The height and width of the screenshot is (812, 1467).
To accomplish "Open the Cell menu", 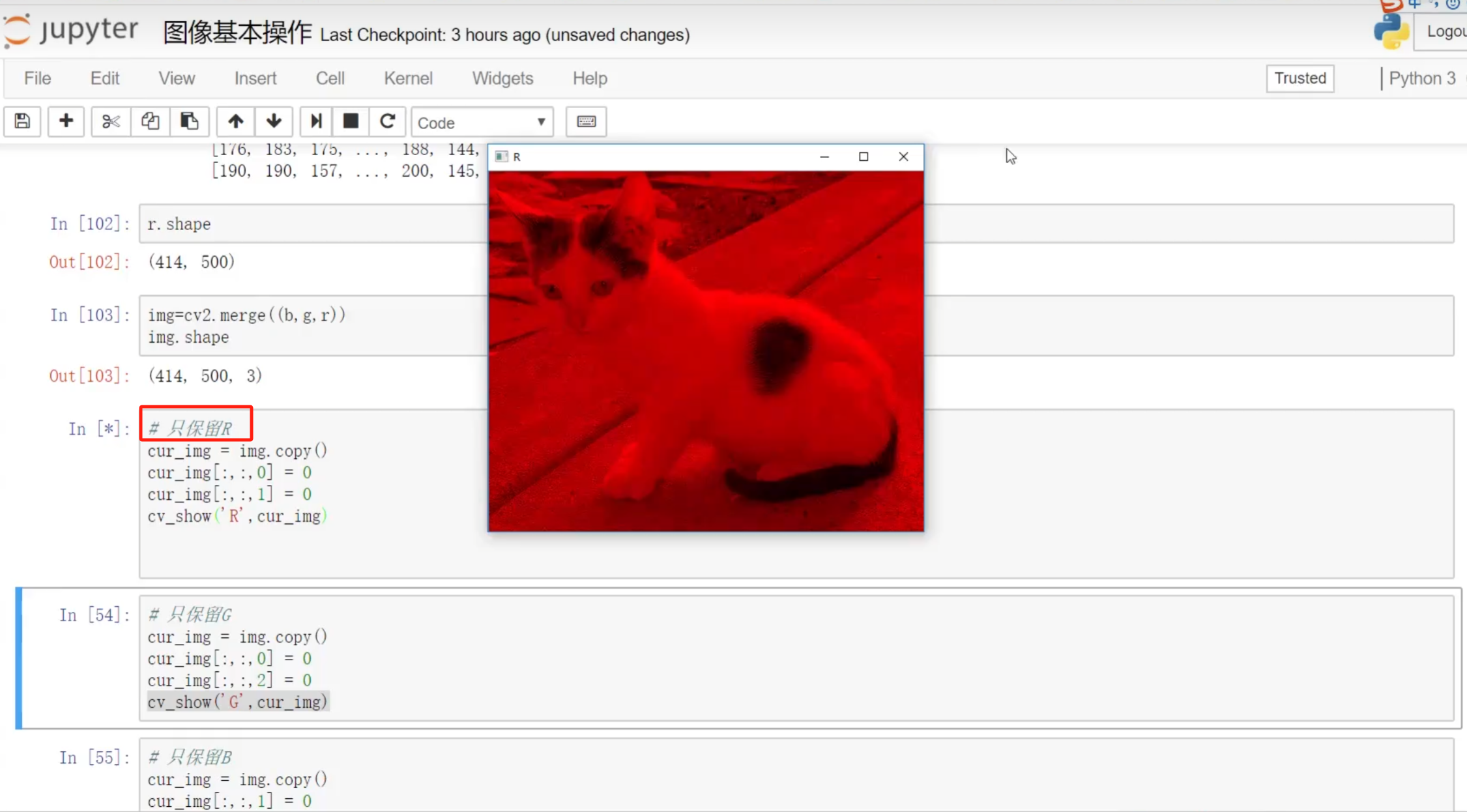I will click(x=330, y=78).
